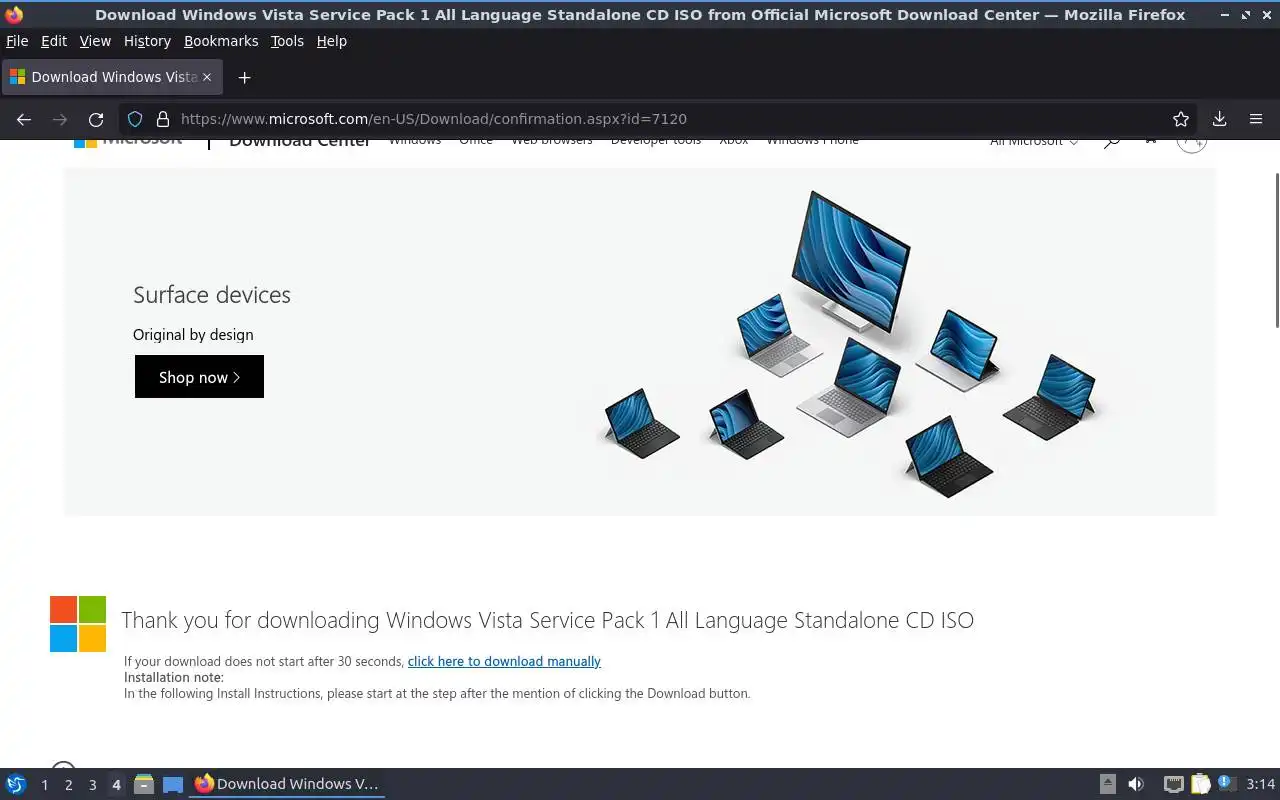This screenshot has height=800, width=1280.
Task: Open the Help menu
Action: pyautogui.click(x=332, y=41)
